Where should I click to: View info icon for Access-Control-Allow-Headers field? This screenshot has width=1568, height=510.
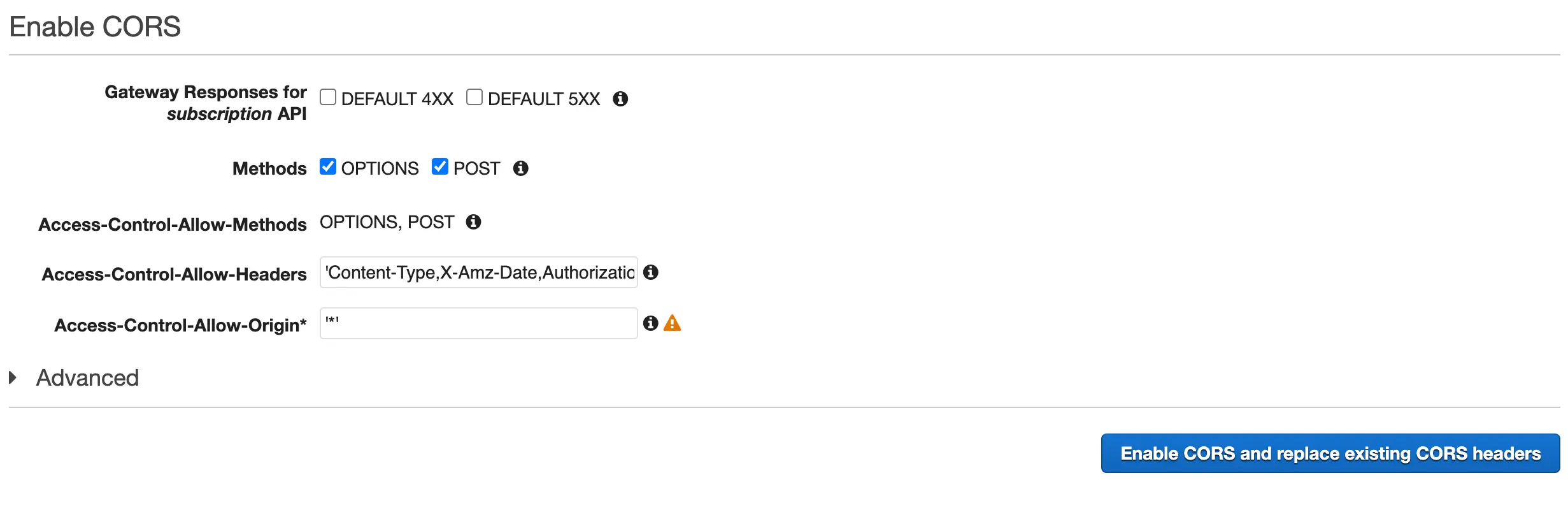[650, 272]
